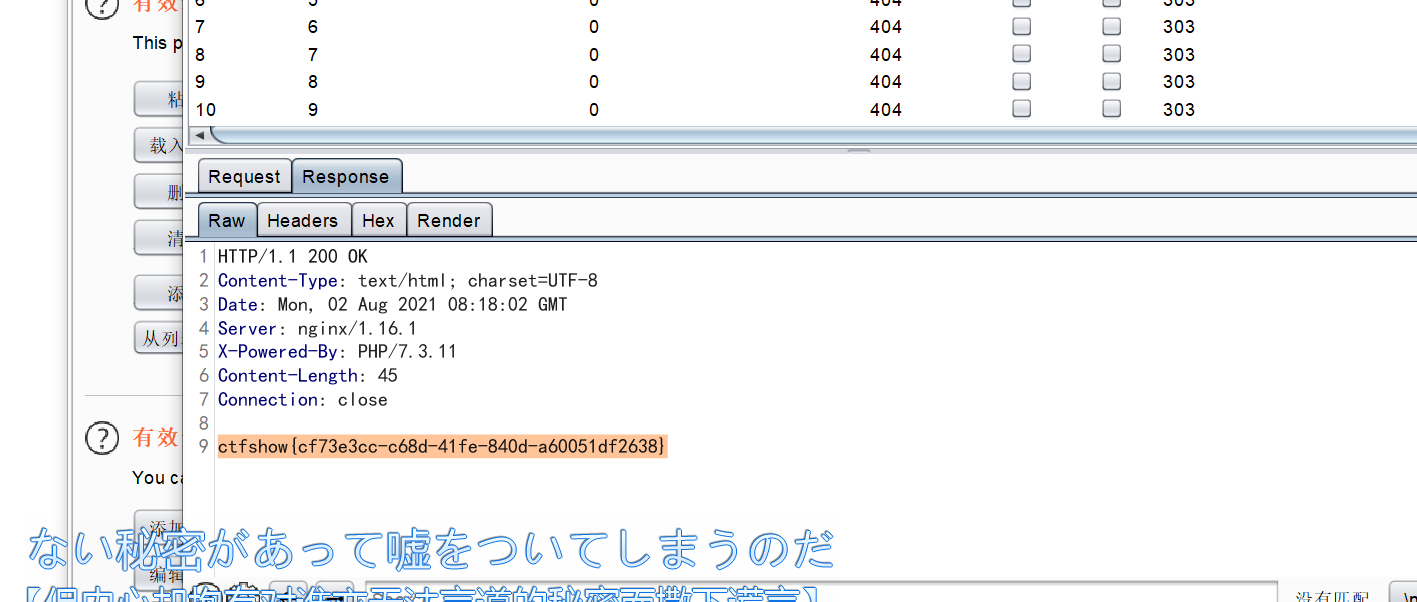View the response in the Hex tab
This screenshot has width=1417, height=602.
point(378,220)
